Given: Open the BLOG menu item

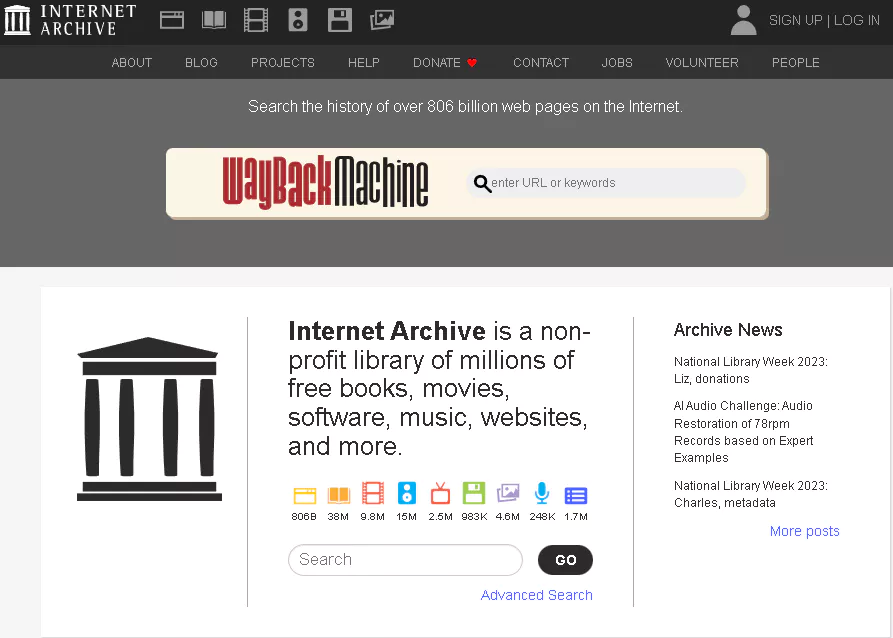Looking at the screenshot, I should 201,63.
